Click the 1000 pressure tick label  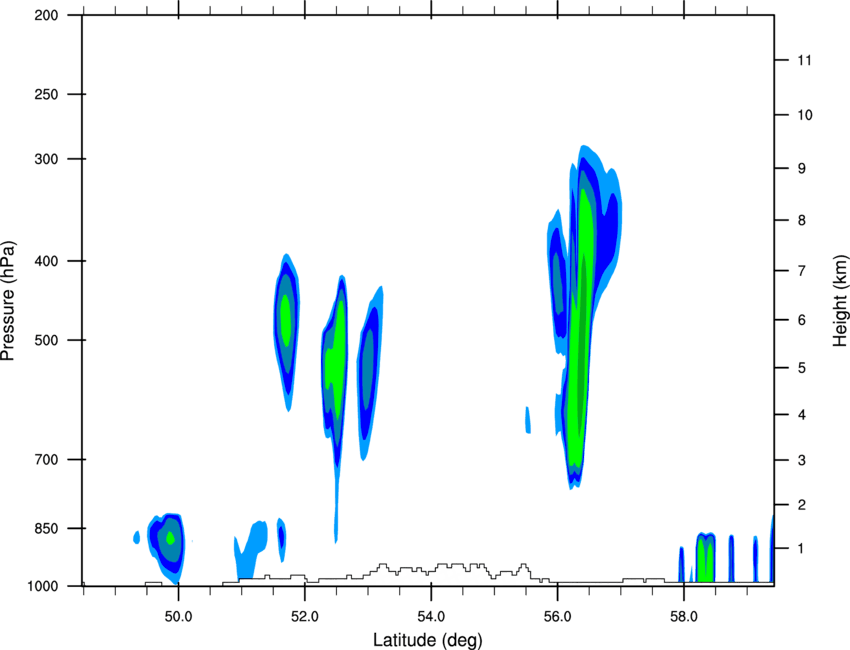tap(43, 587)
